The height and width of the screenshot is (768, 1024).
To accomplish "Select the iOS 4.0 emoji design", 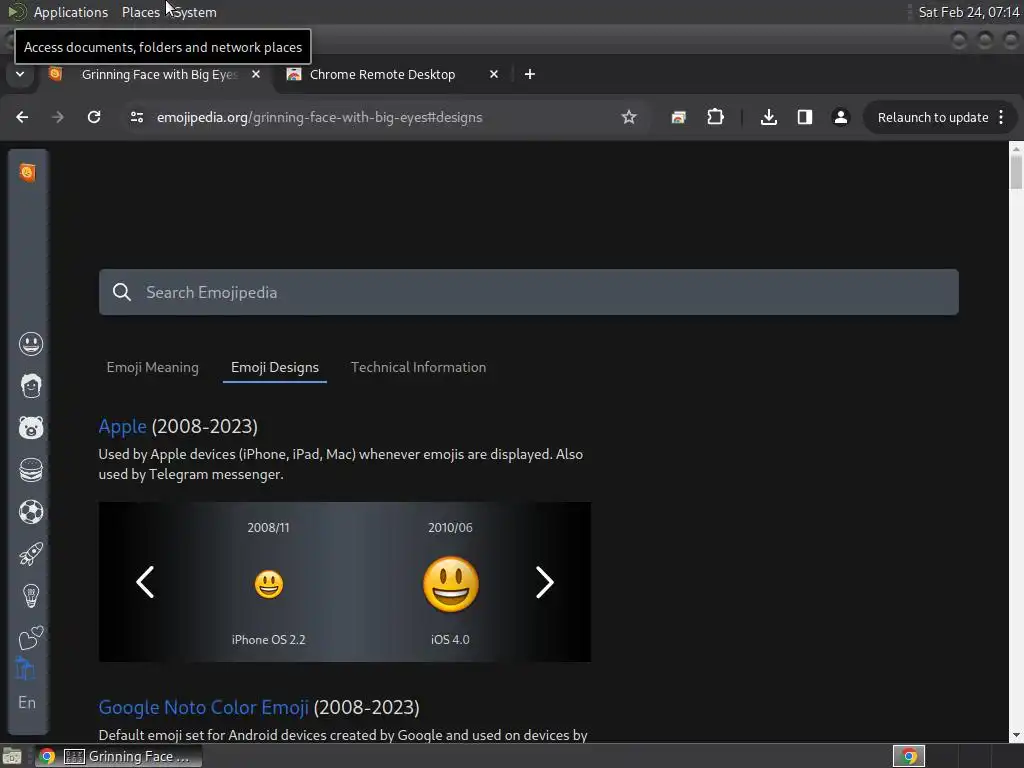I will 451,584.
